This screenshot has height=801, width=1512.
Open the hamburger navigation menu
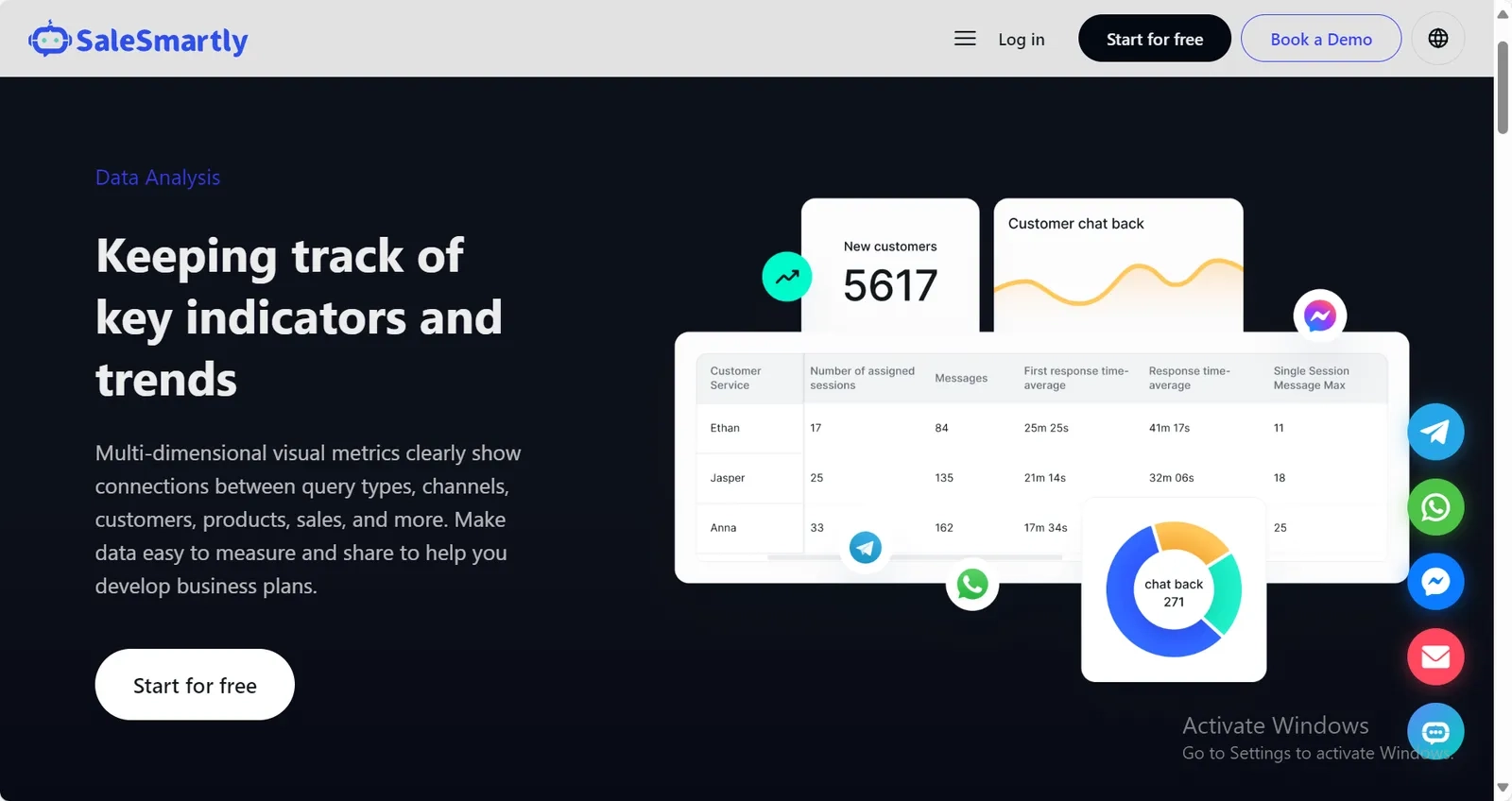click(x=965, y=39)
